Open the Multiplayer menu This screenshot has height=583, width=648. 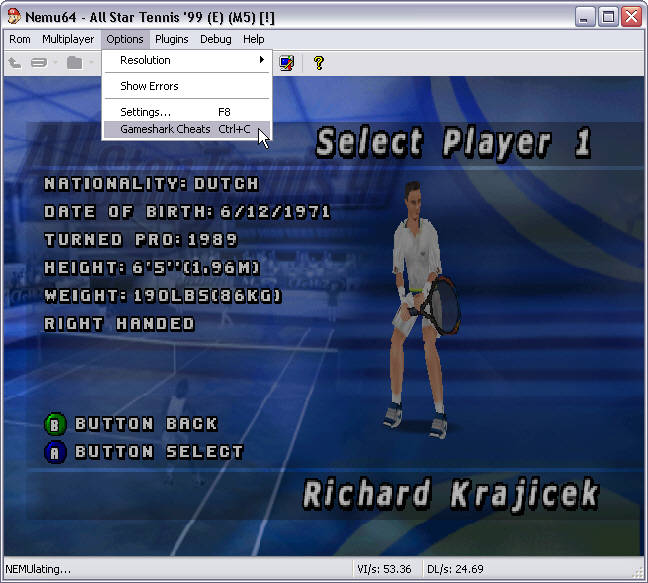click(x=68, y=39)
